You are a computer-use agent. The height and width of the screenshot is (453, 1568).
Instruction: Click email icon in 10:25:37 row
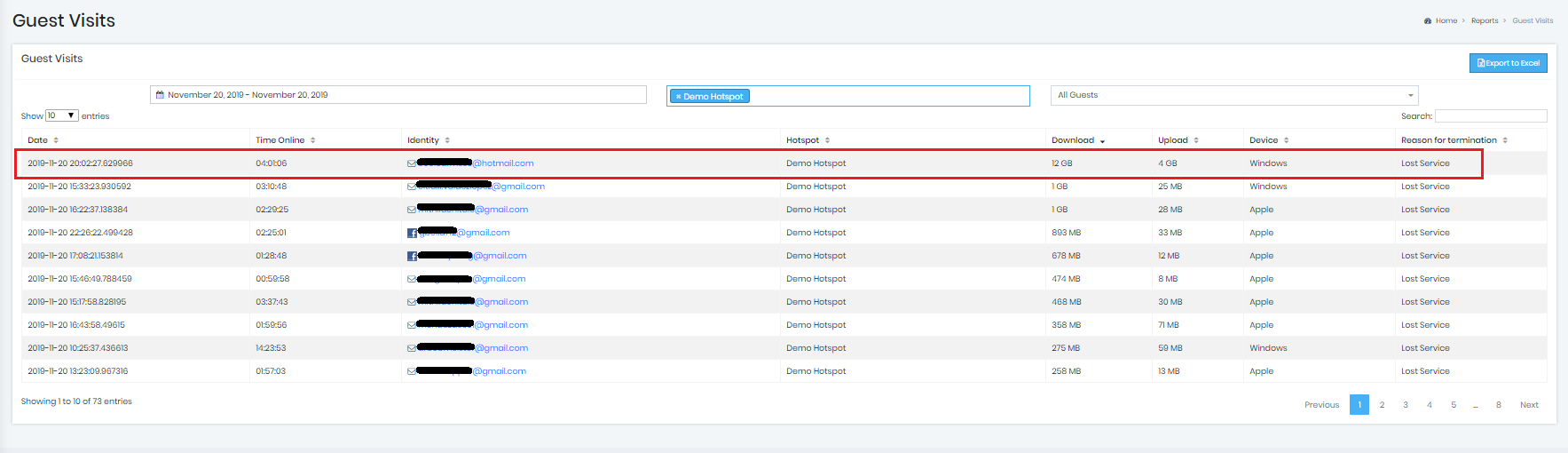pos(412,348)
